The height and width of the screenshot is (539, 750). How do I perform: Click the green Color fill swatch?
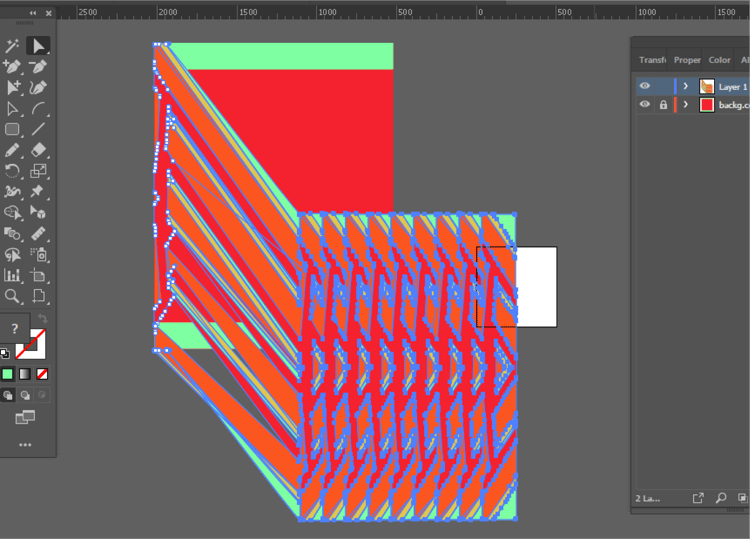point(7,374)
